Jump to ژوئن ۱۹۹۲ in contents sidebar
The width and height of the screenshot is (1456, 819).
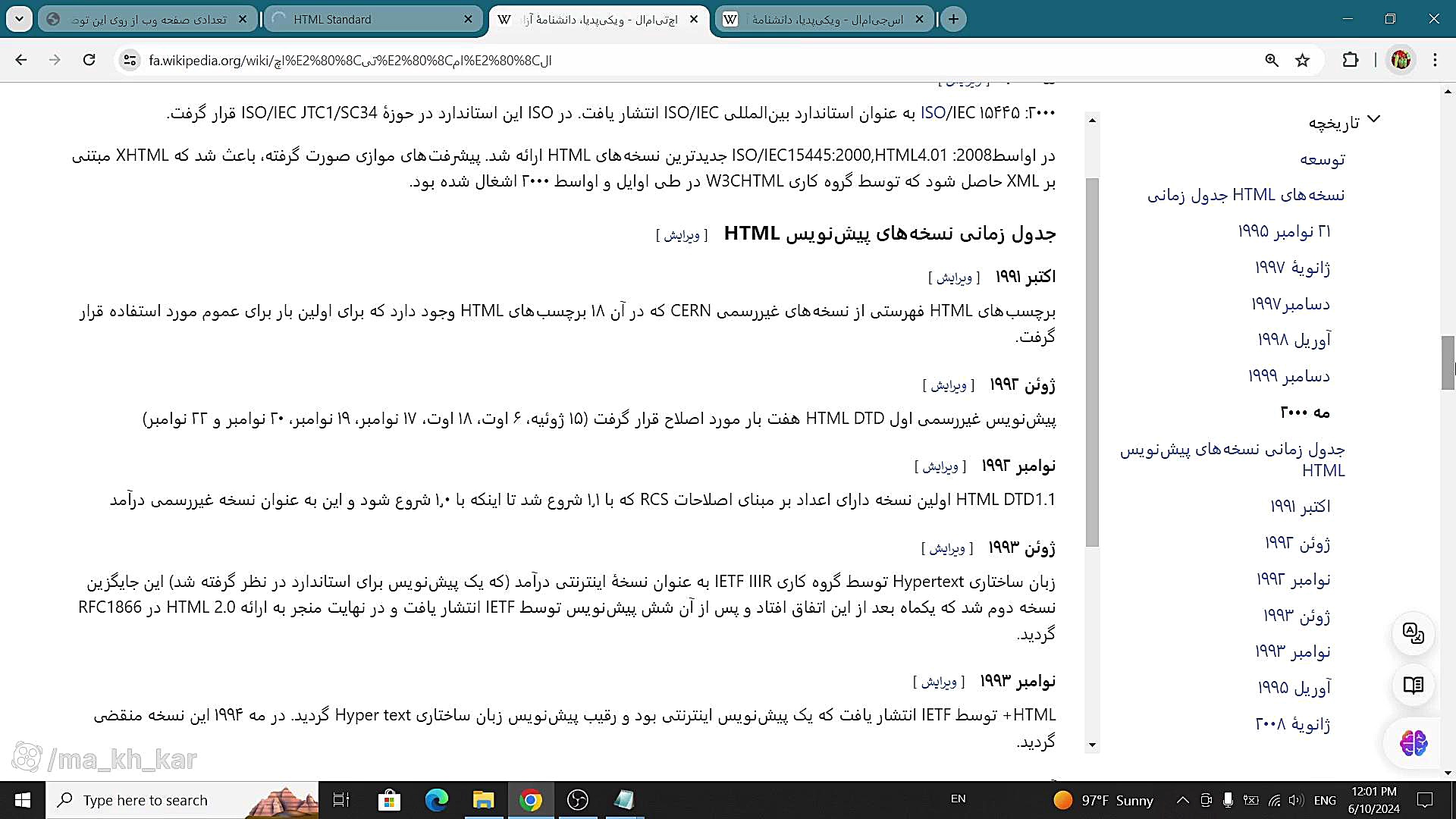coord(1297,543)
